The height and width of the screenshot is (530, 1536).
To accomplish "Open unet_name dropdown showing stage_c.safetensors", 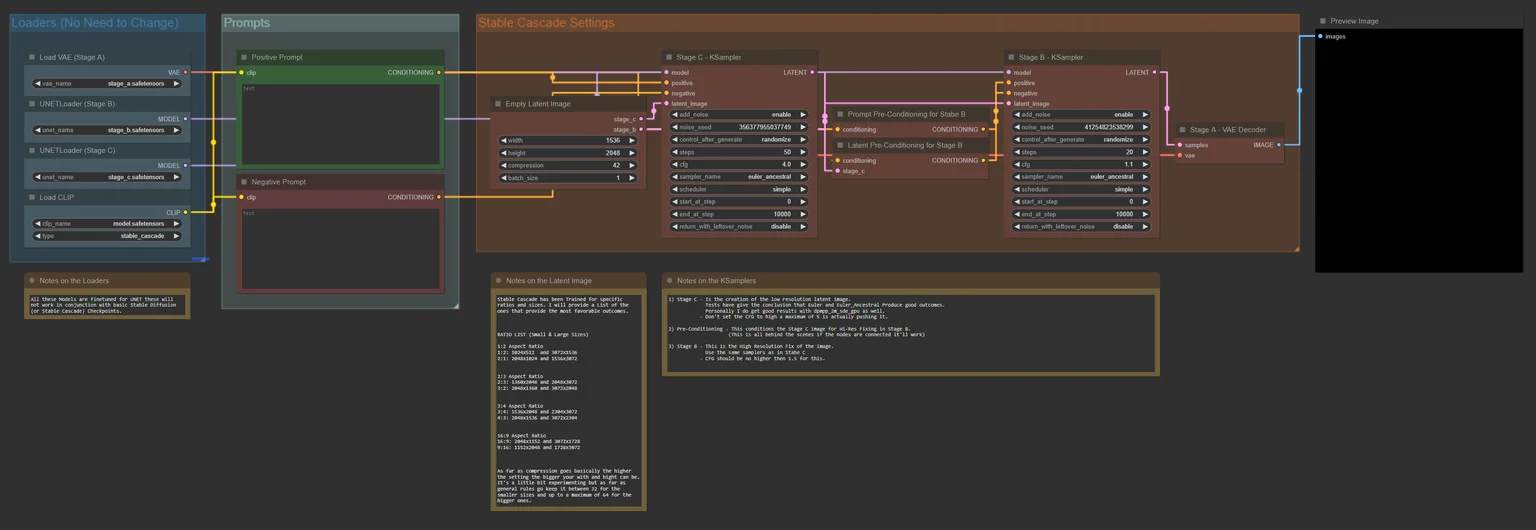I will pyautogui.click(x=107, y=177).
